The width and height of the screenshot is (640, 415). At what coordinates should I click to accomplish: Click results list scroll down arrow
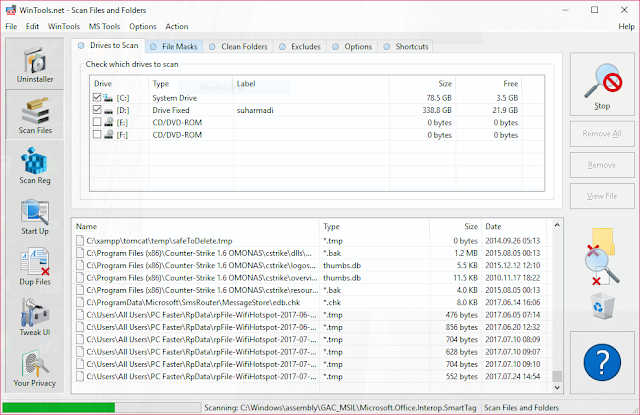pyautogui.click(x=557, y=388)
